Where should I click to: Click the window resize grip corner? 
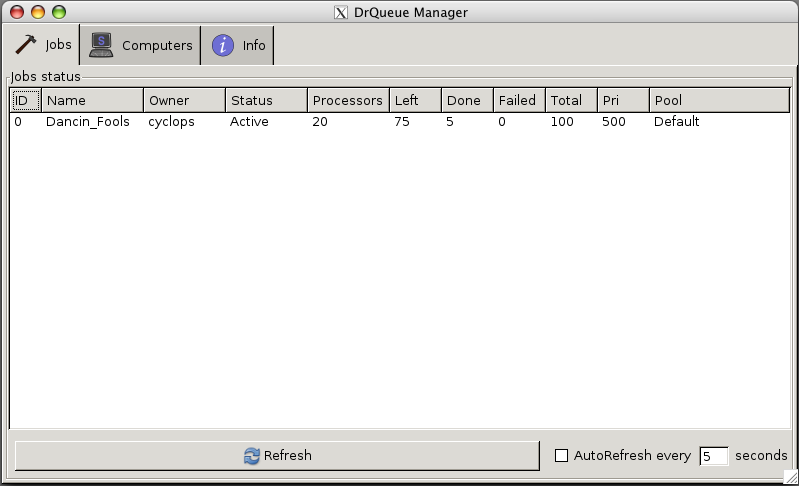791,477
